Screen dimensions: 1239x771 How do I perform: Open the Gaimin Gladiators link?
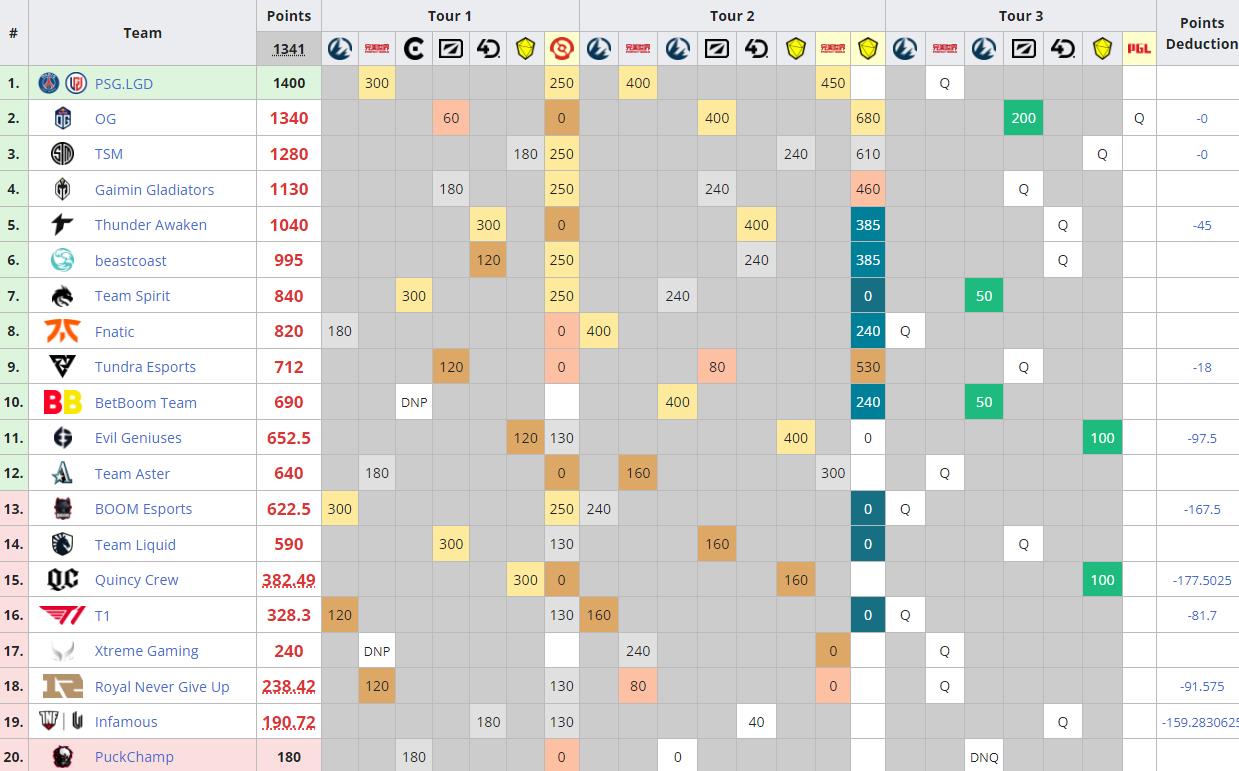[x=154, y=190]
